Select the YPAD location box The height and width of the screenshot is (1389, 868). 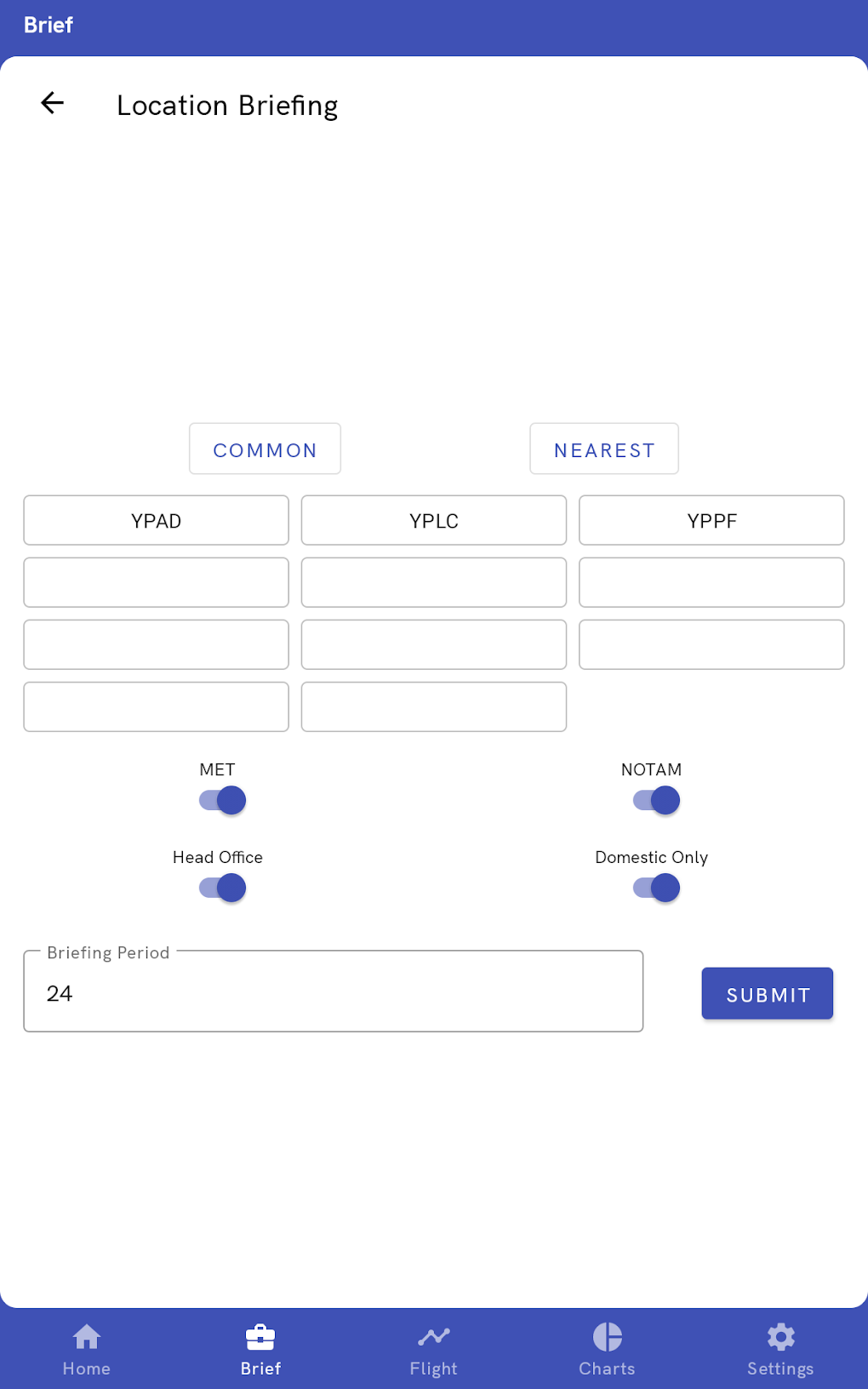(x=157, y=520)
